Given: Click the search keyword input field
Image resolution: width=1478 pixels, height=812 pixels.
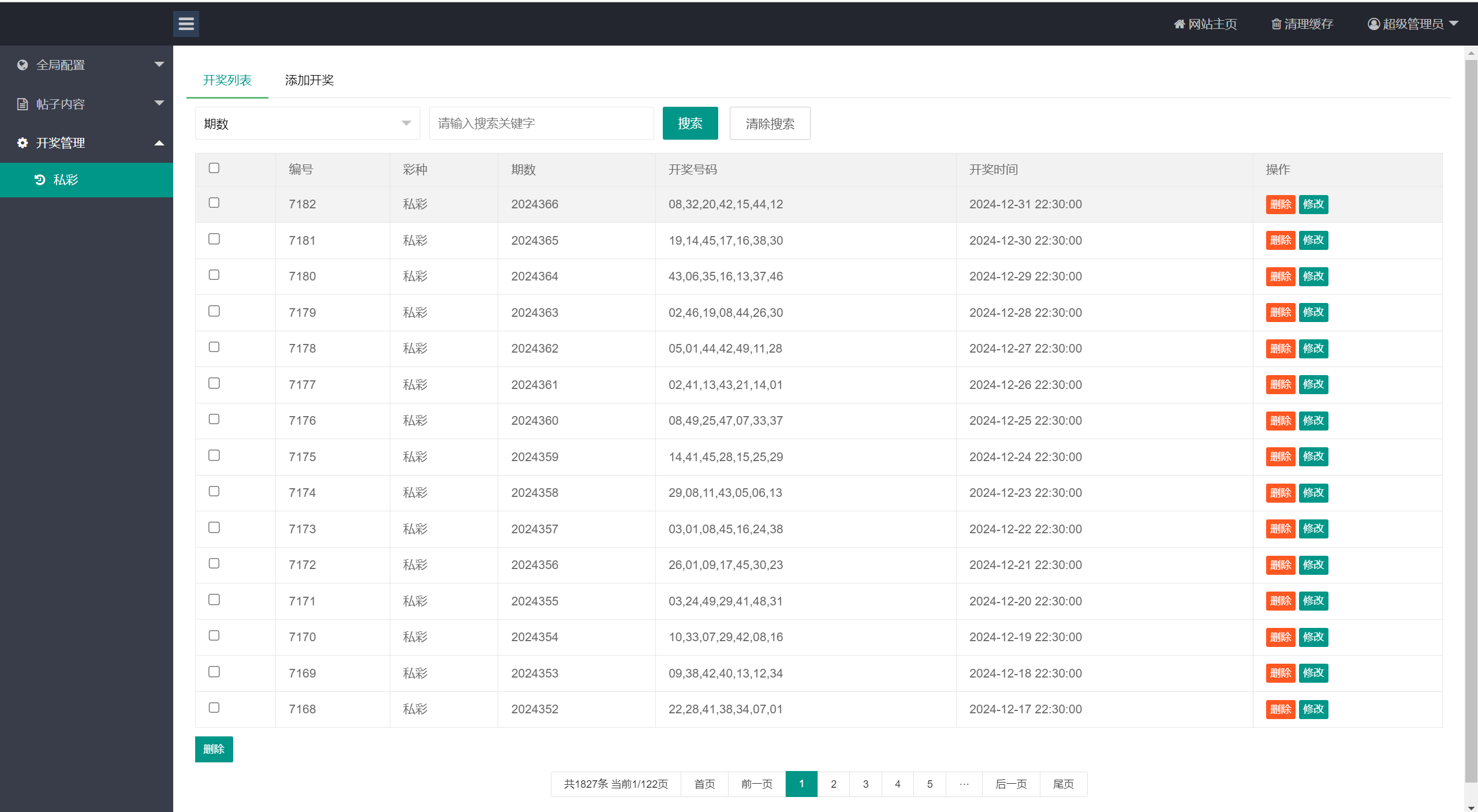Looking at the screenshot, I should 541,124.
